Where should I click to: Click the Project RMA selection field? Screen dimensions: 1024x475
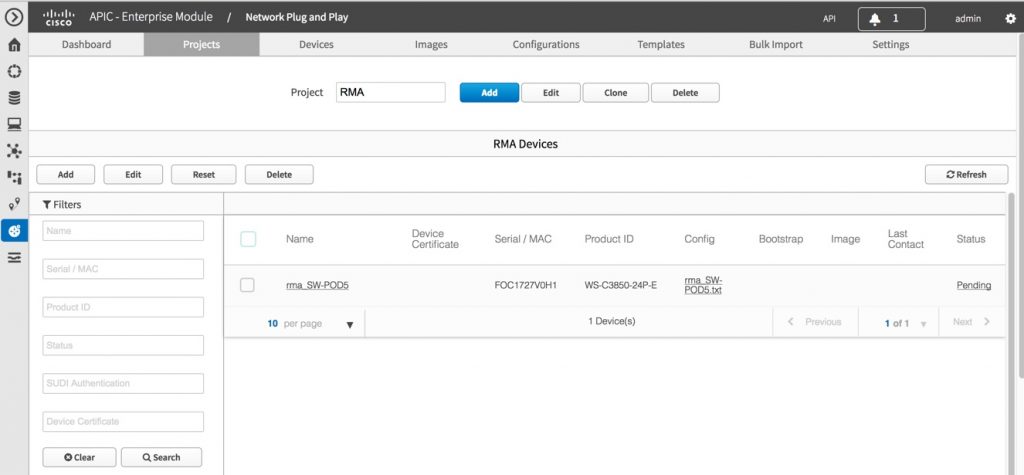(390, 92)
